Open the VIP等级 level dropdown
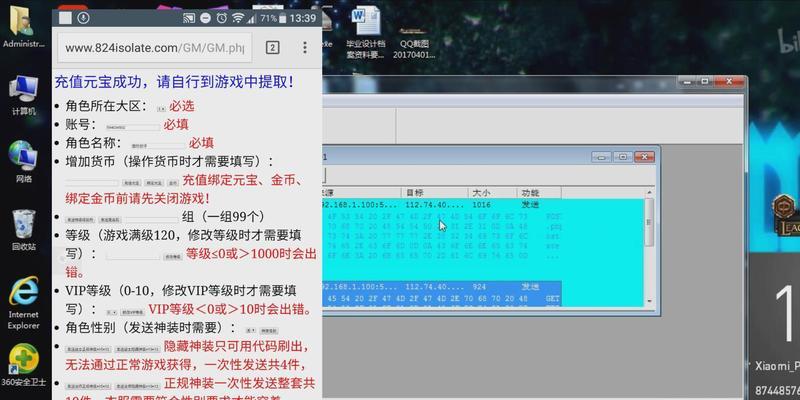The width and height of the screenshot is (800, 400). pos(111,312)
